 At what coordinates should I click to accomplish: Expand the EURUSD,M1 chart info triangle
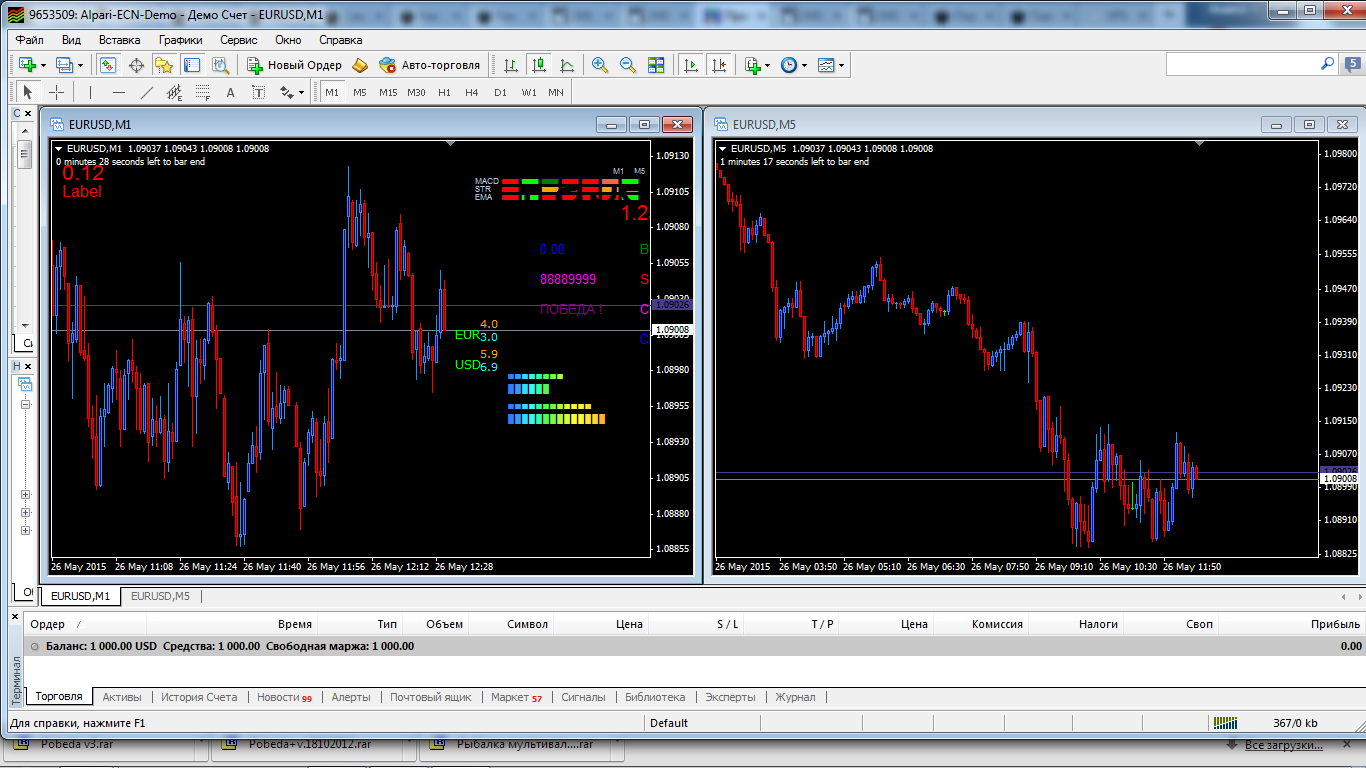pos(58,149)
